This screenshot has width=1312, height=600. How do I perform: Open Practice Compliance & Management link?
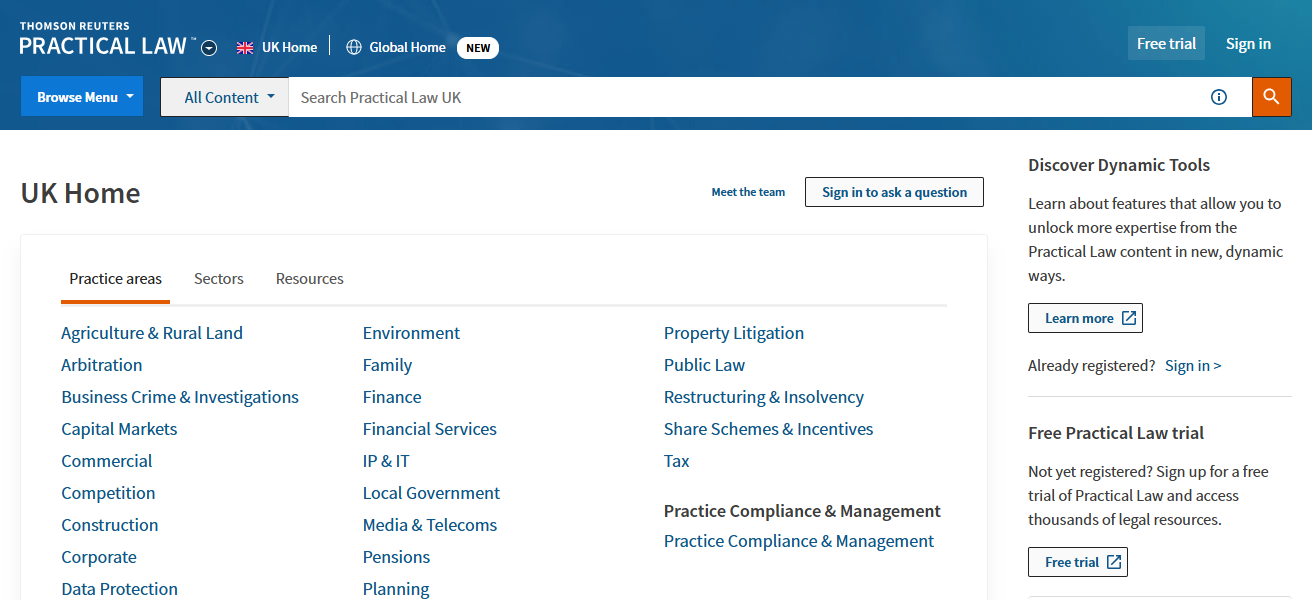coord(799,541)
